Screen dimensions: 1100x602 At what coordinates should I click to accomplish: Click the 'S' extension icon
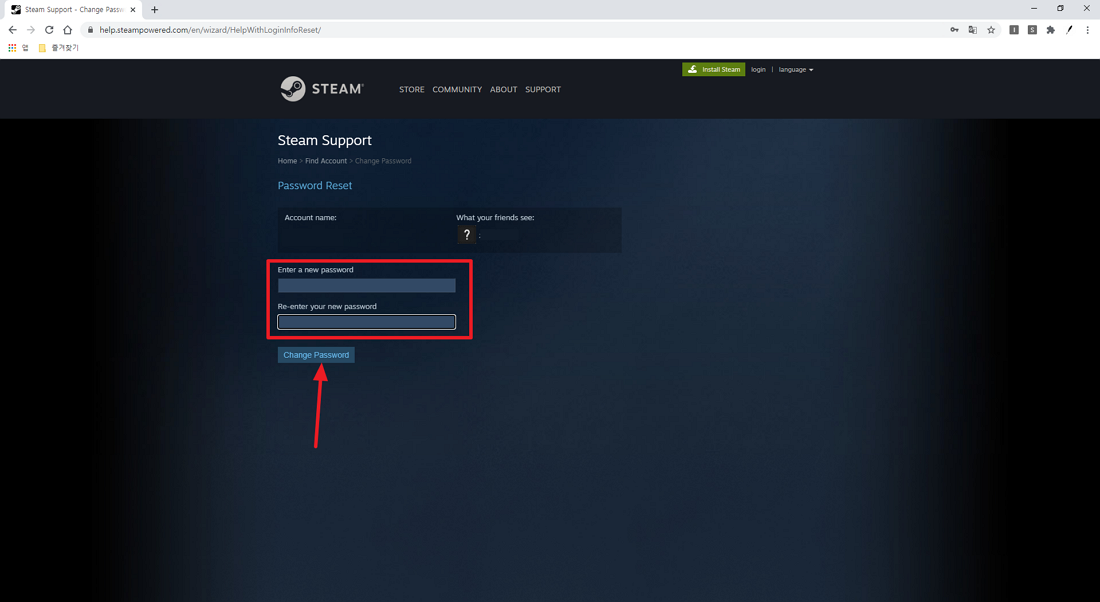pos(1032,29)
